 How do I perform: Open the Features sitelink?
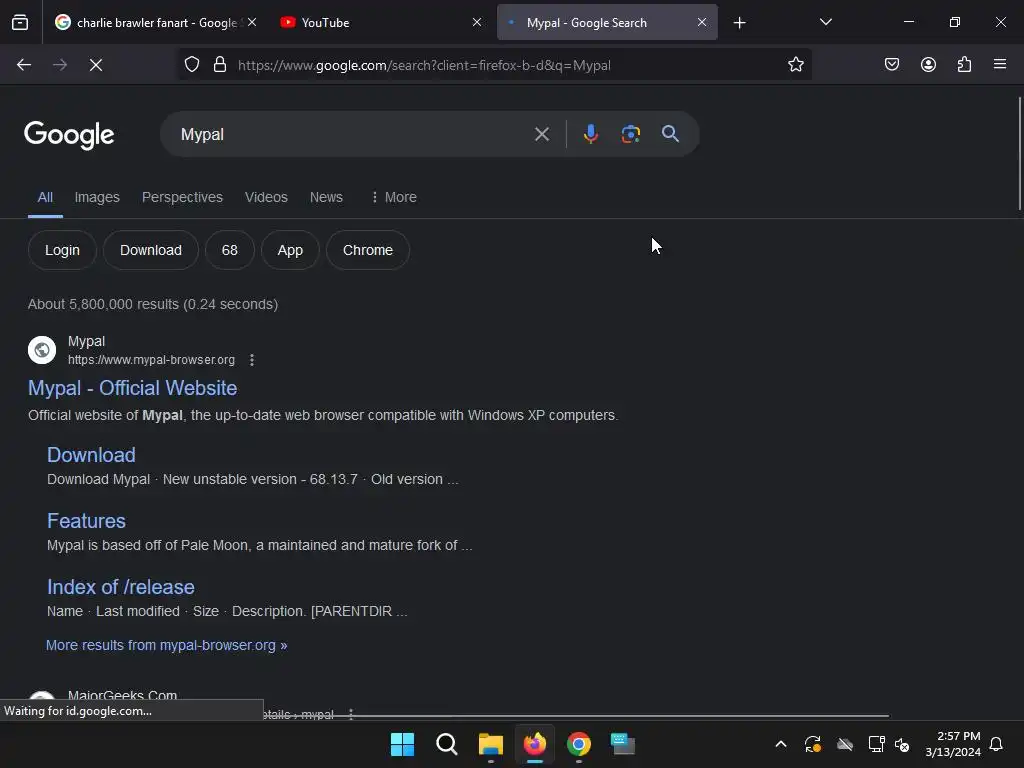click(86, 521)
